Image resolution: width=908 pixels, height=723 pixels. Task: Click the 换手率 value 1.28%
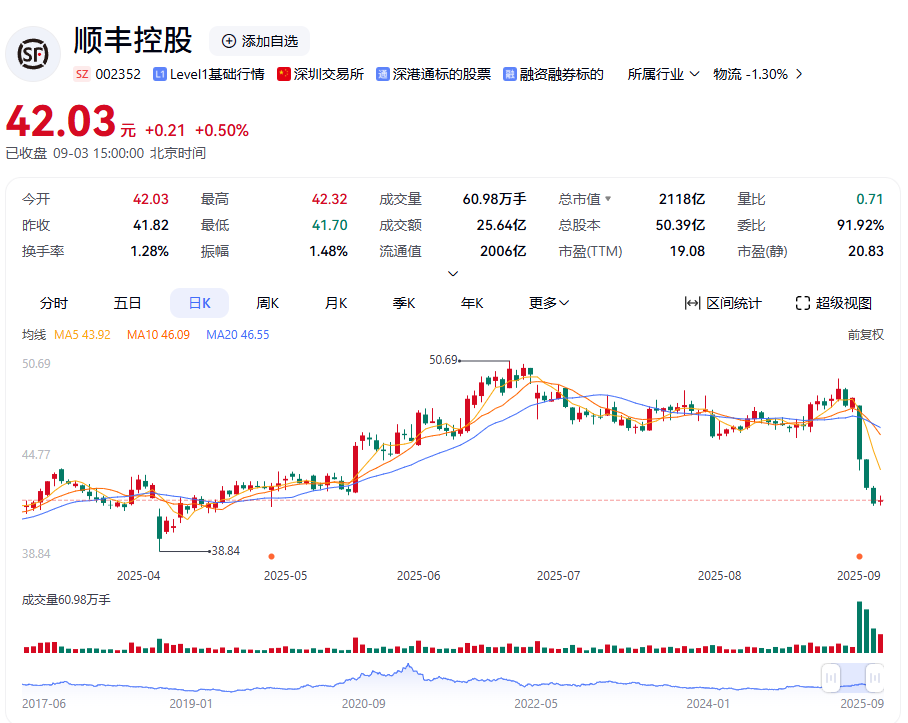pos(149,251)
